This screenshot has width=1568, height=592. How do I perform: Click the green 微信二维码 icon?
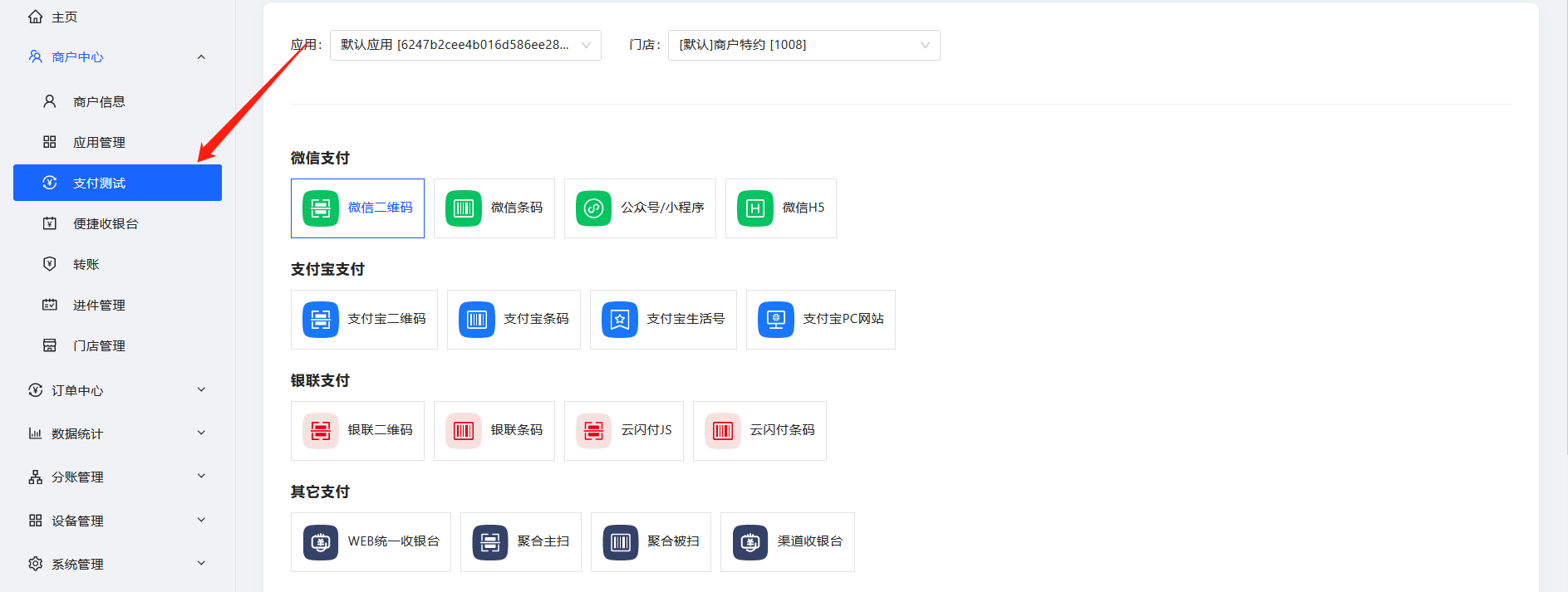(x=321, y=208)
